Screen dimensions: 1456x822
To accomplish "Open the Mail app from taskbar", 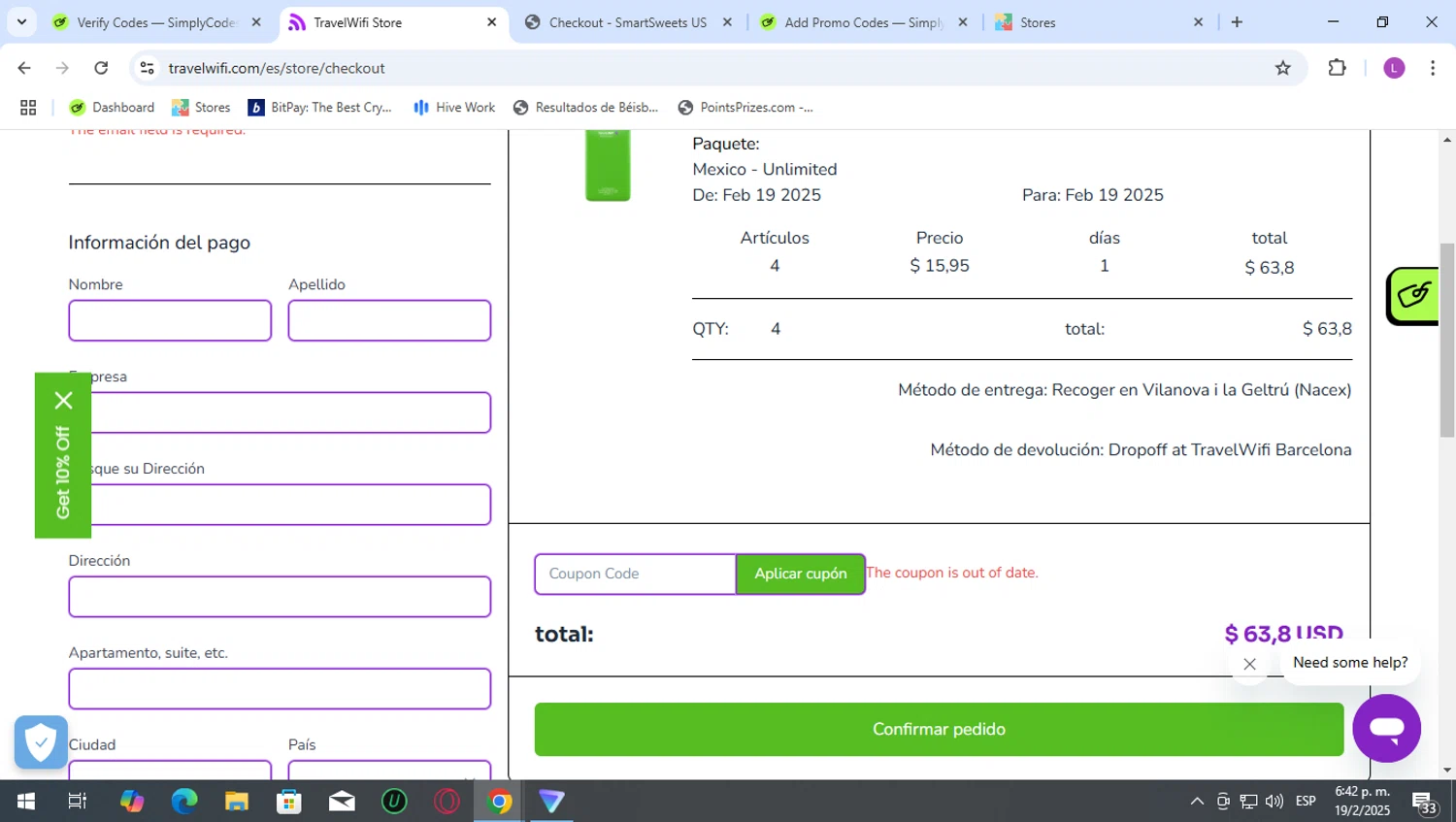I will pyautogui.click(x=342, y=801).
